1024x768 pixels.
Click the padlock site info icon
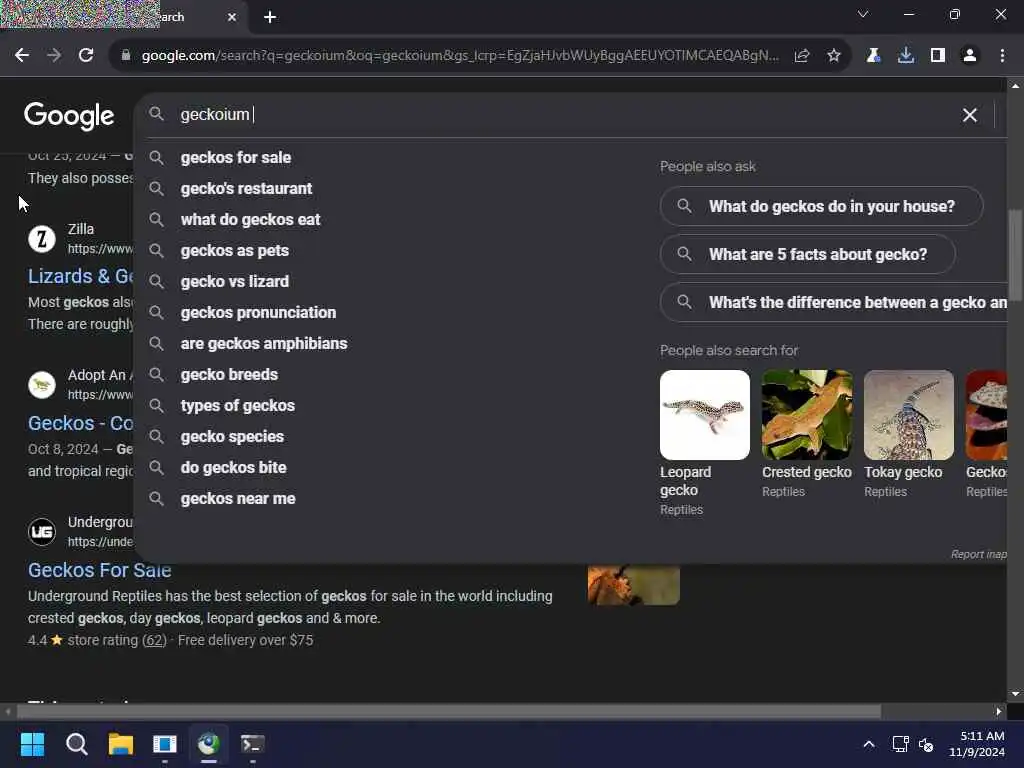click(x=126, y=56)
